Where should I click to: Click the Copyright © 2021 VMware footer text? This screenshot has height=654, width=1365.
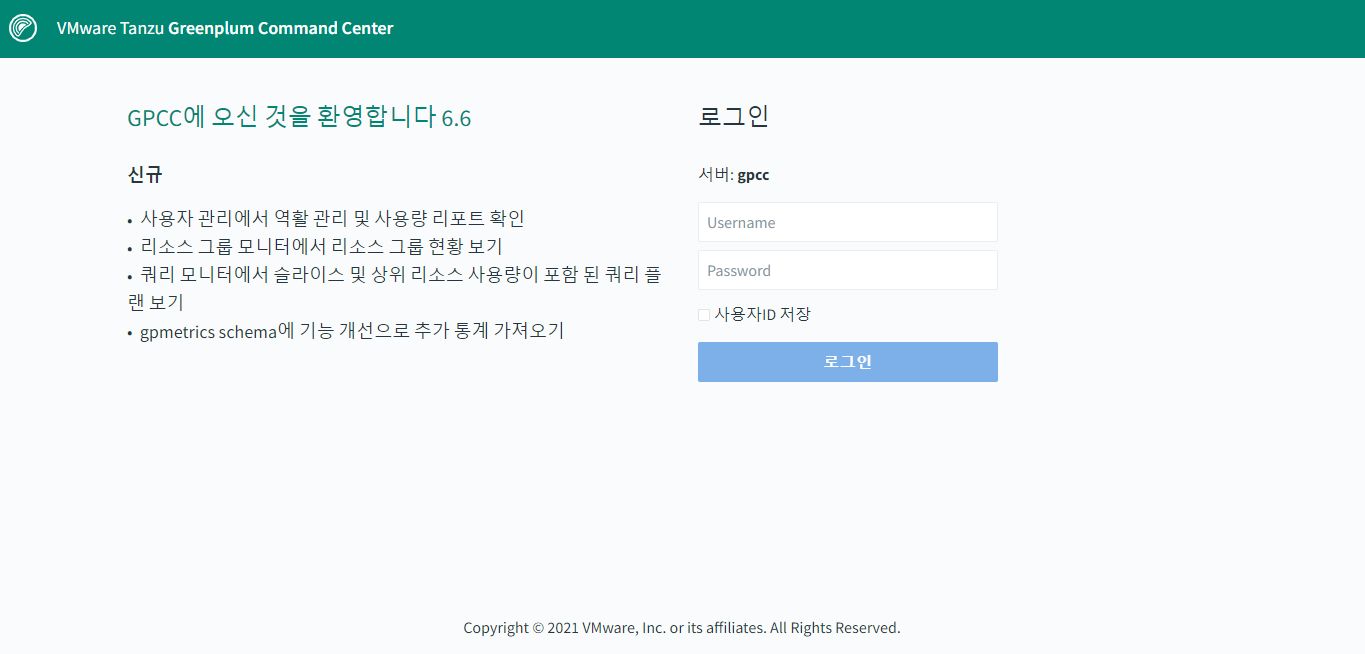coord(682,628)
